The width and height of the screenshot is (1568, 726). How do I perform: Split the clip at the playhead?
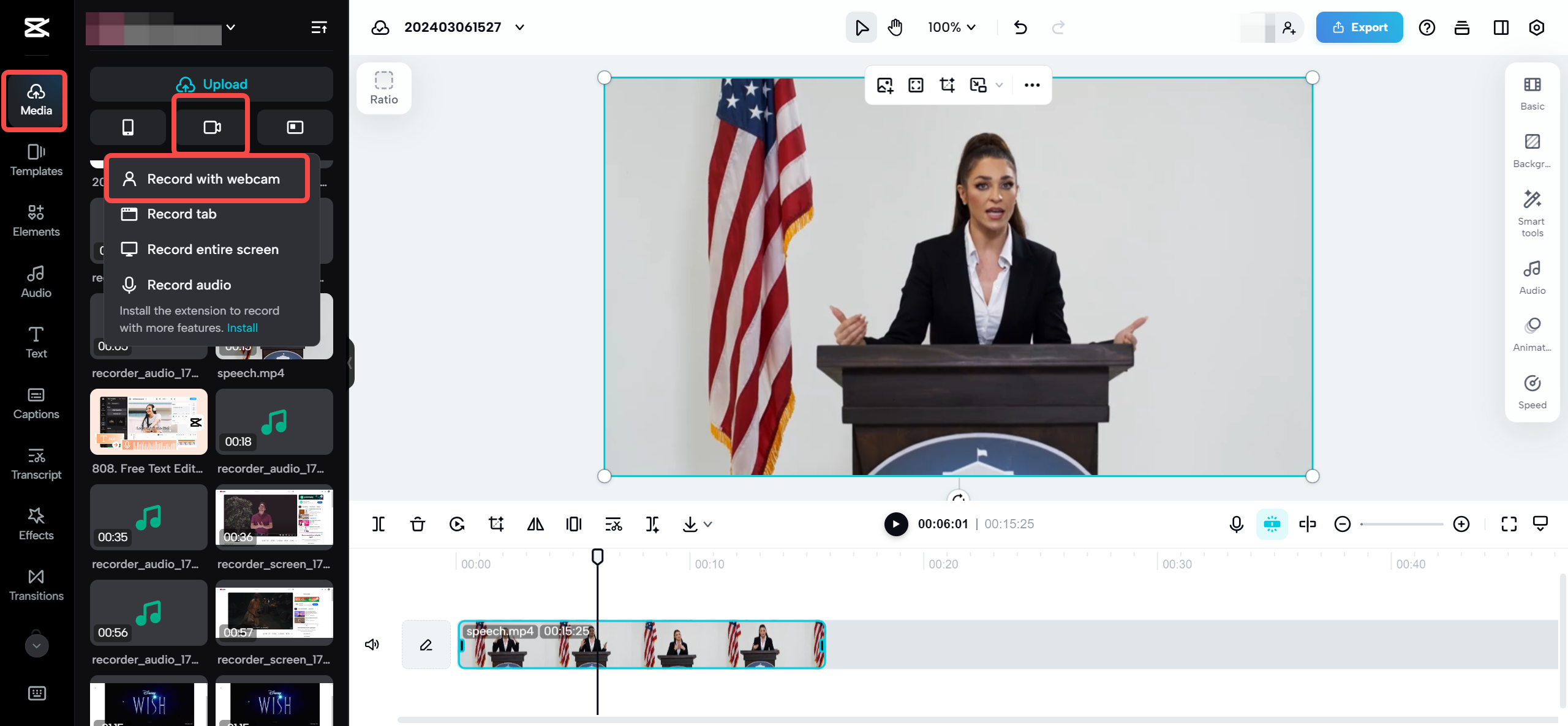[x=379, y=524]
